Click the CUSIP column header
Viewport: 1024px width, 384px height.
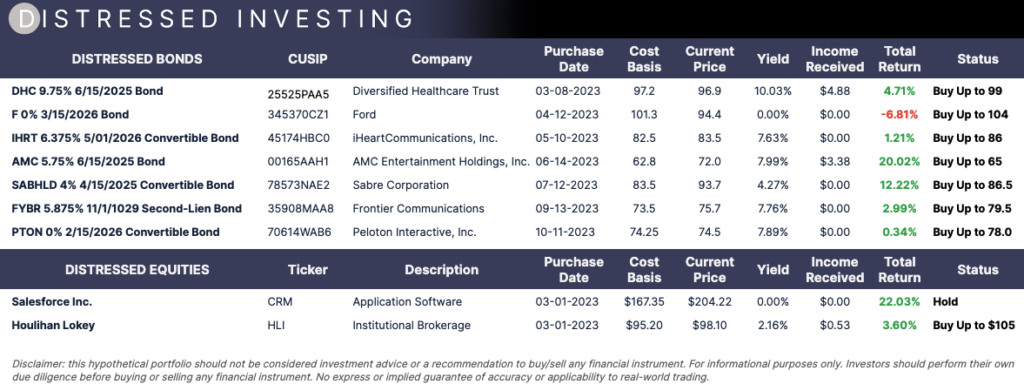[308, 59]
